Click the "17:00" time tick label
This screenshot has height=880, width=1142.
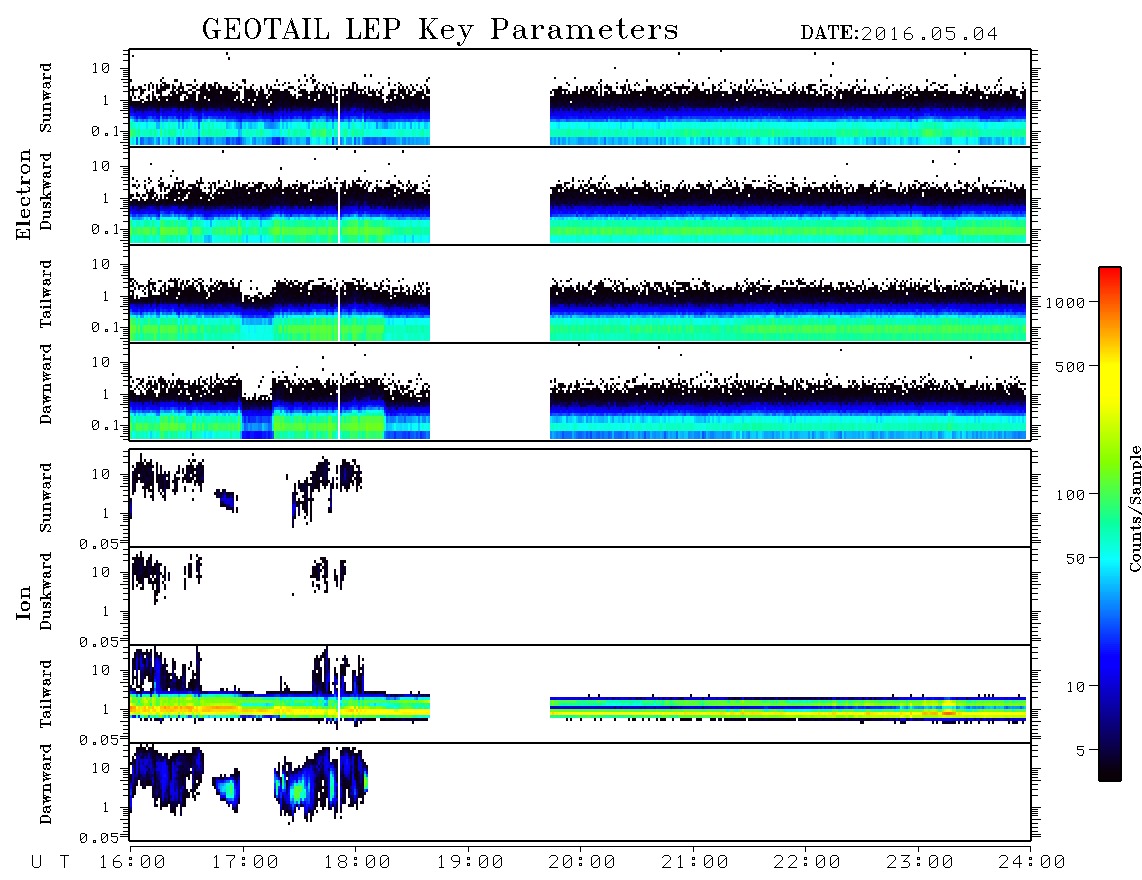(245, 862)
